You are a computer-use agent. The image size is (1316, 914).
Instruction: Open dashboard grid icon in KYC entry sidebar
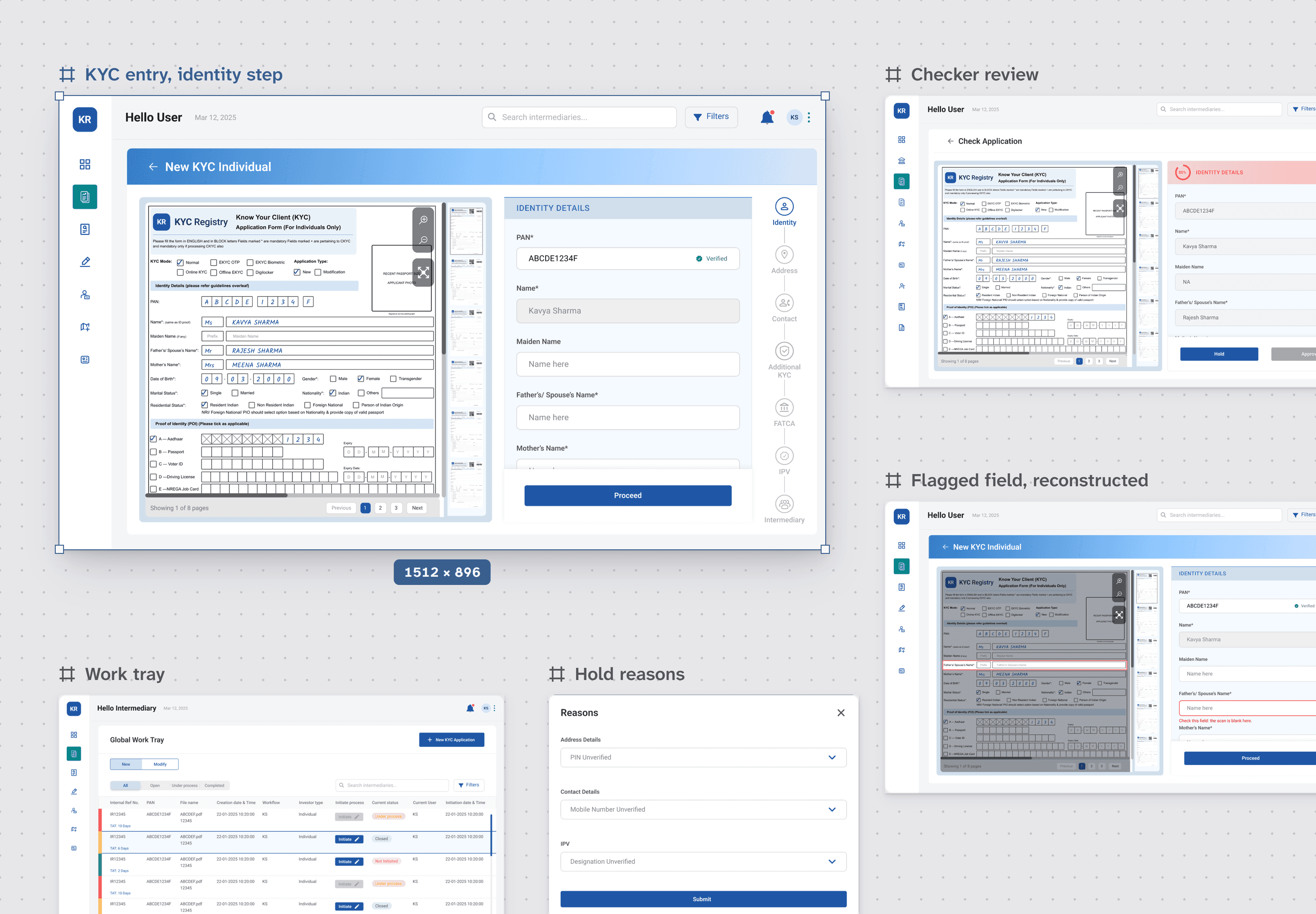85,165
